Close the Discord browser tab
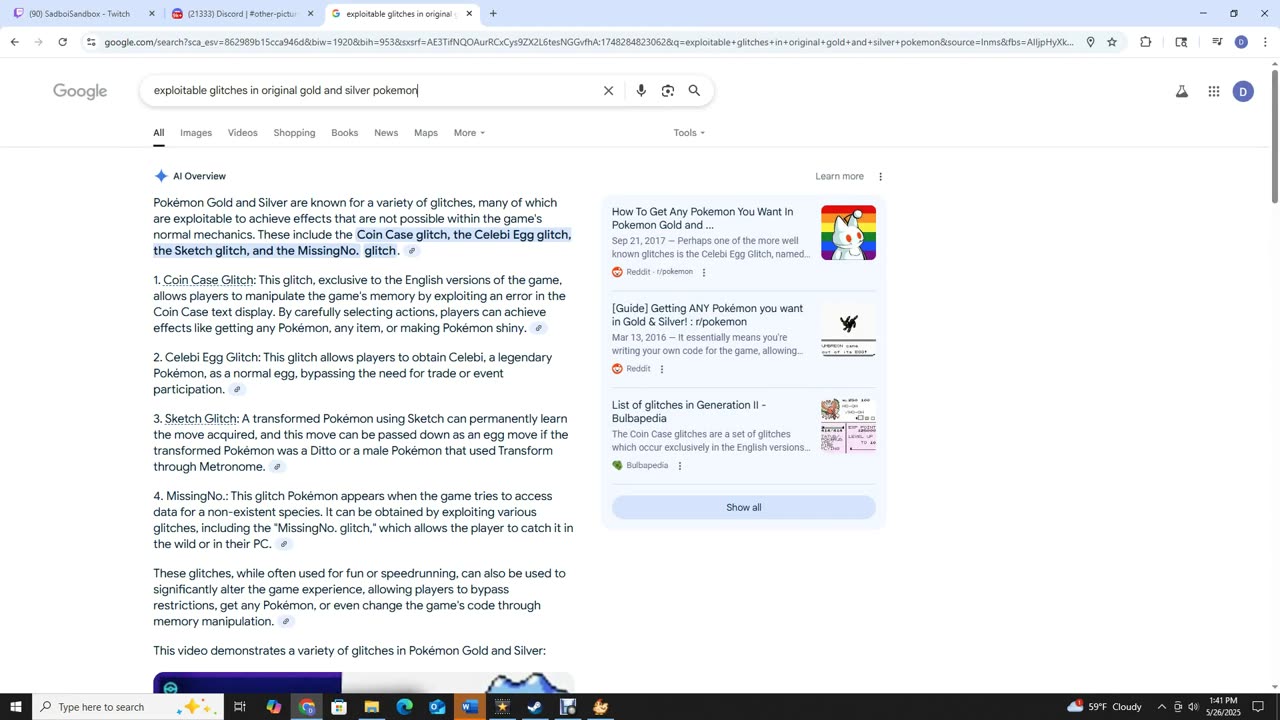 coord(310,14)
